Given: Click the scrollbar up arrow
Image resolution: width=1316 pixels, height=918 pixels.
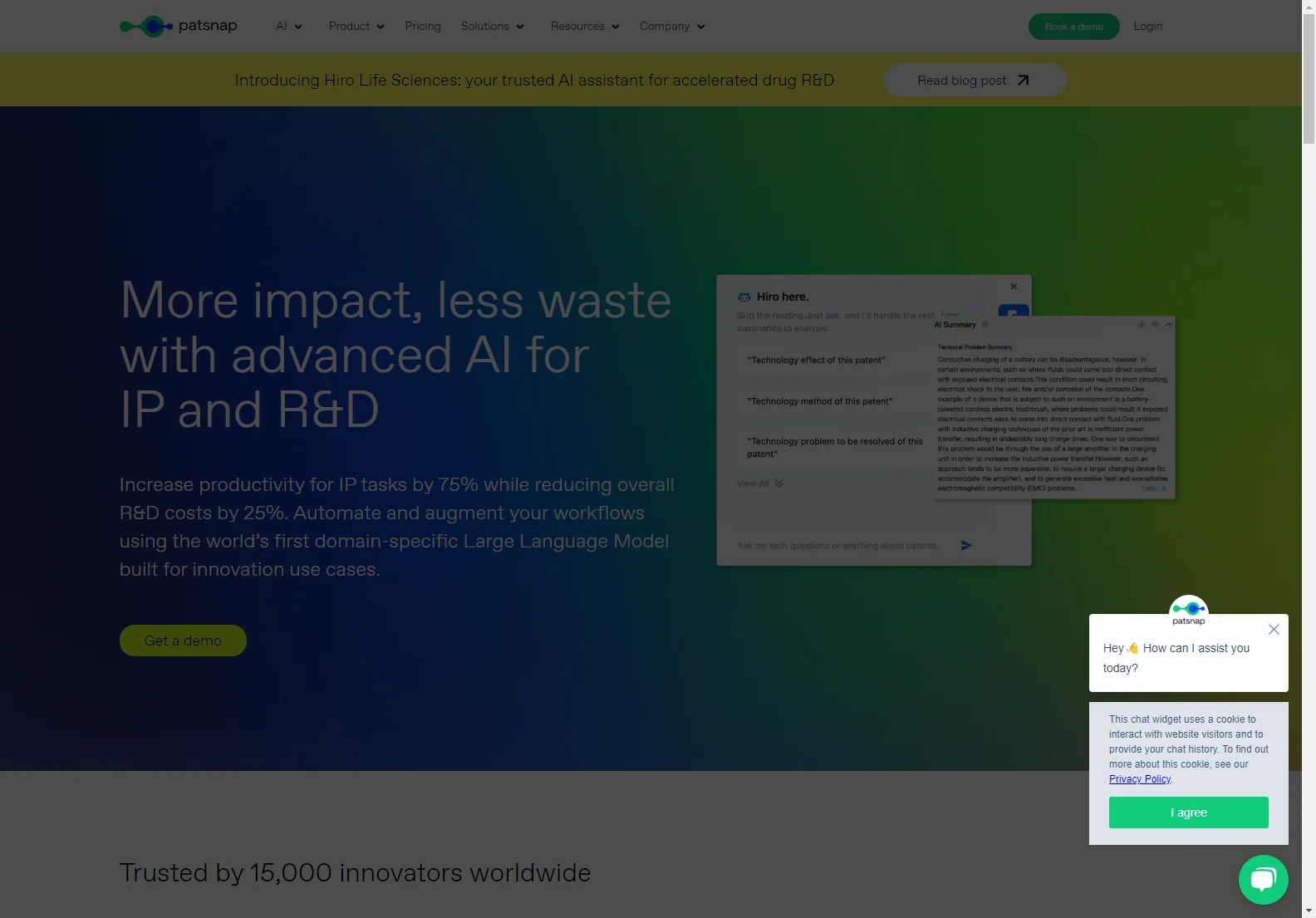Looking at the screenshot, I should pos(1309,7).
